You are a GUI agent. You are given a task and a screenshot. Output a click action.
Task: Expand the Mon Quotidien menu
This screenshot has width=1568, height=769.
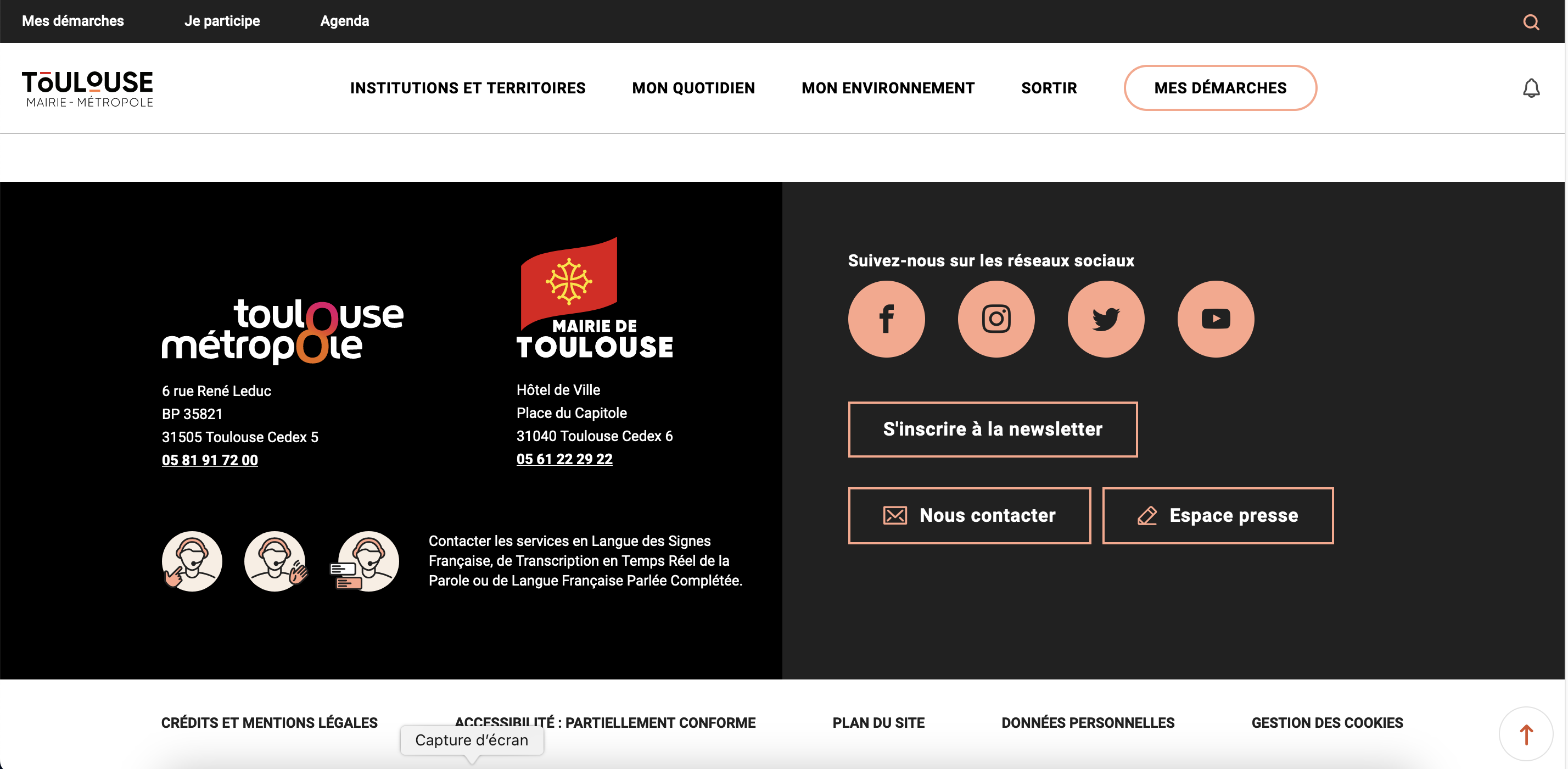pyautogui.click(x=693, y=88)
